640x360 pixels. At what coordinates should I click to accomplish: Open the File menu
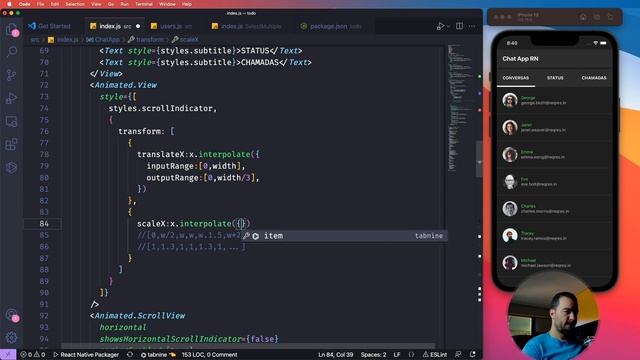point(40,4)
